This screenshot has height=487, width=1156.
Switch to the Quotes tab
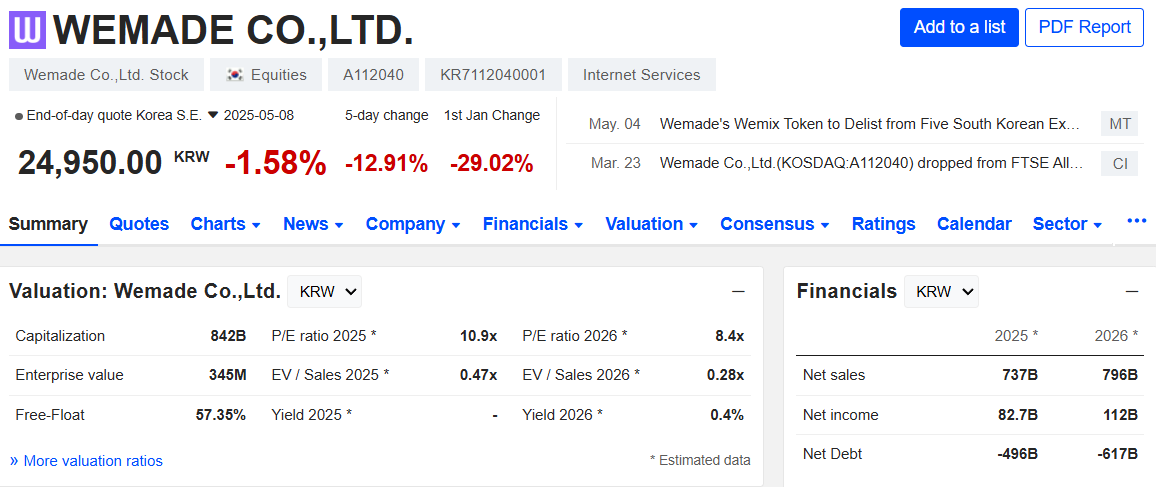[139, 224]
